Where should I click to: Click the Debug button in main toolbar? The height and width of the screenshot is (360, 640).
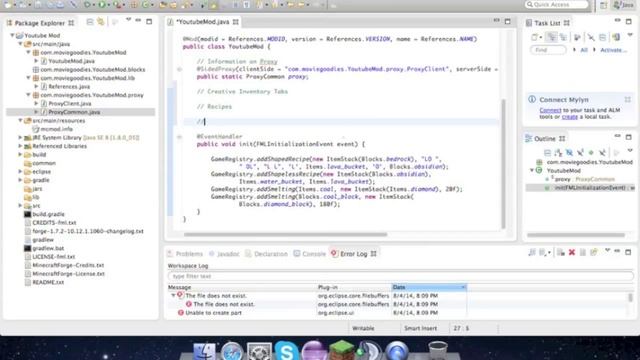point(87,4)
